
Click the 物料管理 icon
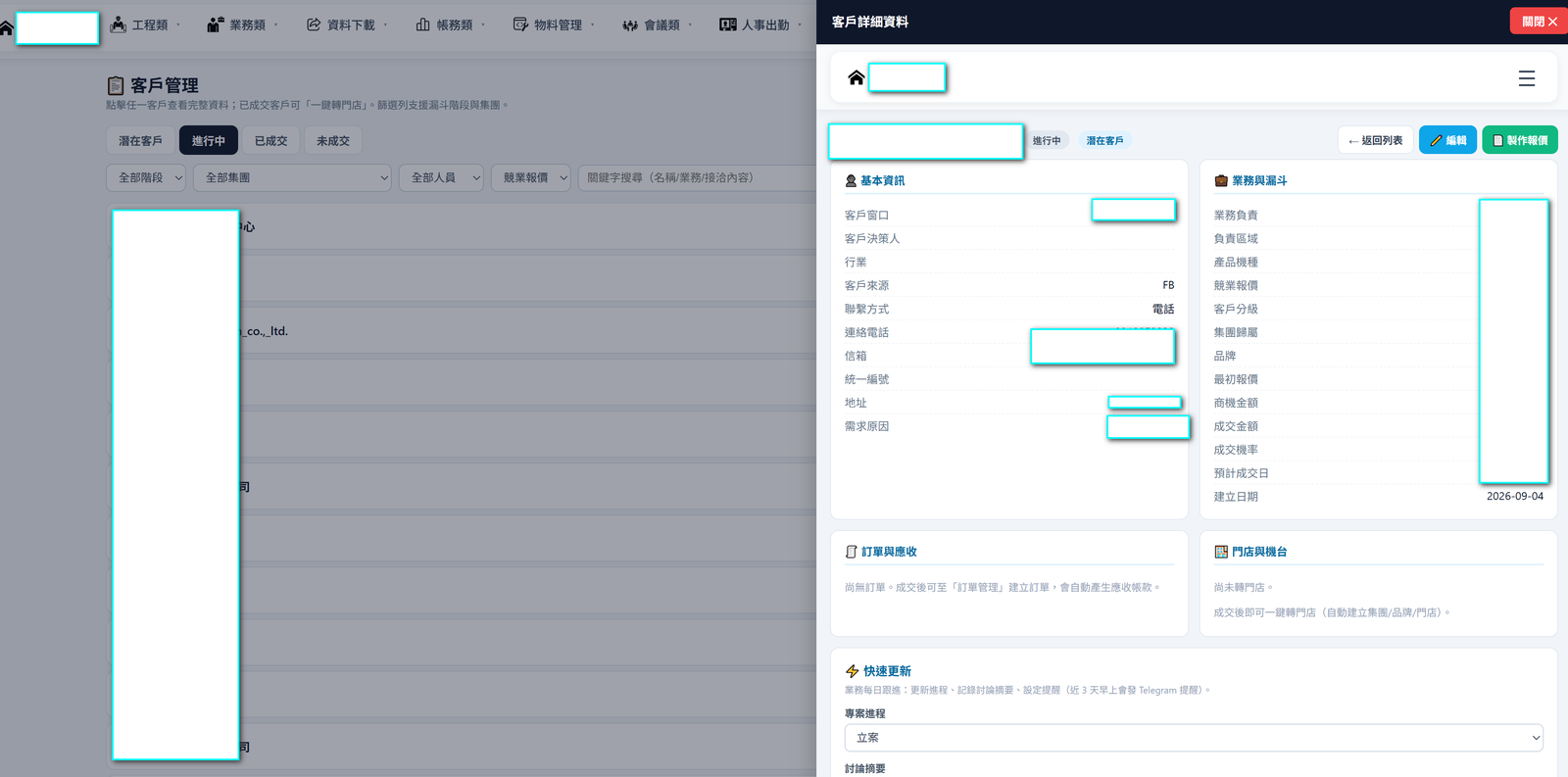point(520,24)
